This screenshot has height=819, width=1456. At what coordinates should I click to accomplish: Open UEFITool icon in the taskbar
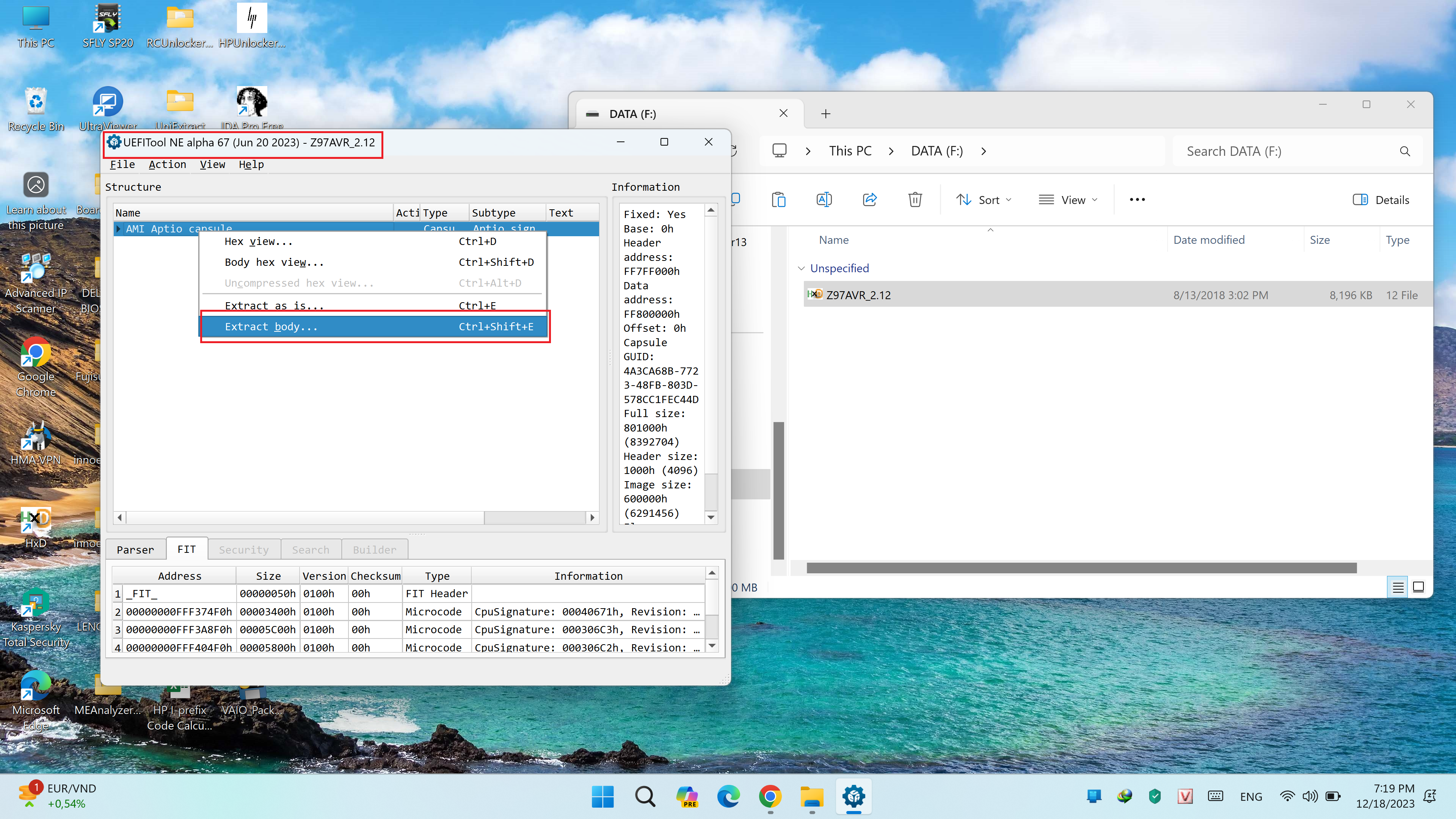[854, 796]
